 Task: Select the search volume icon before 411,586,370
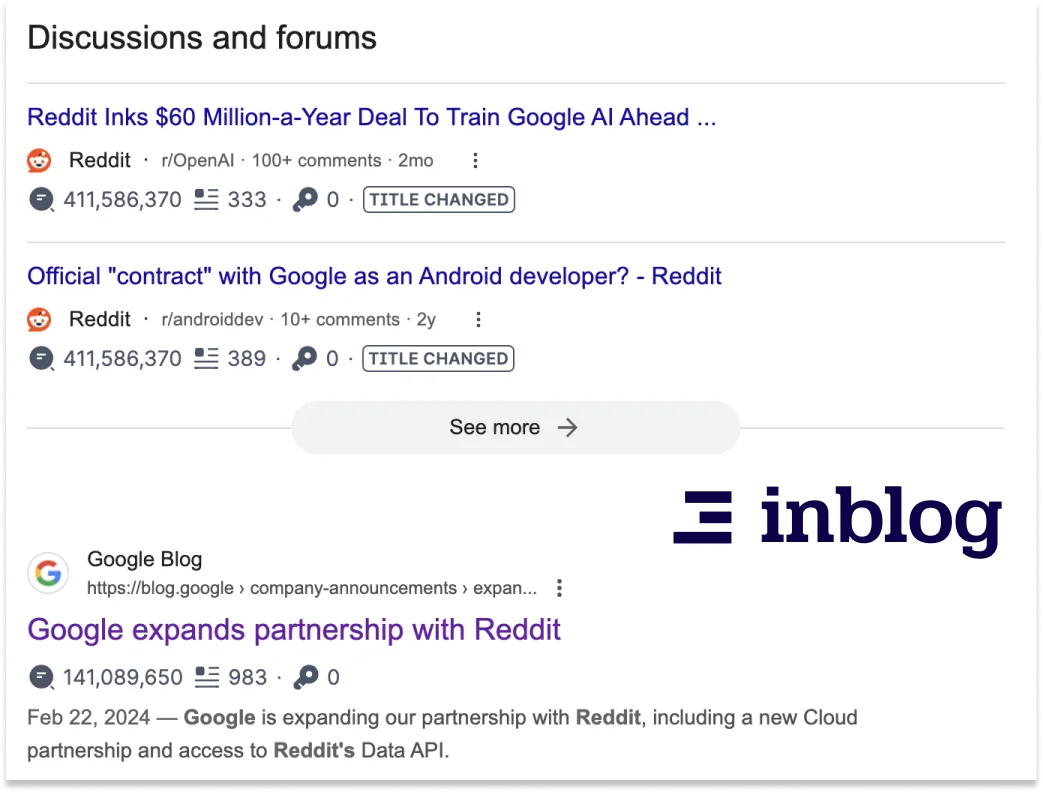(40, 200)
